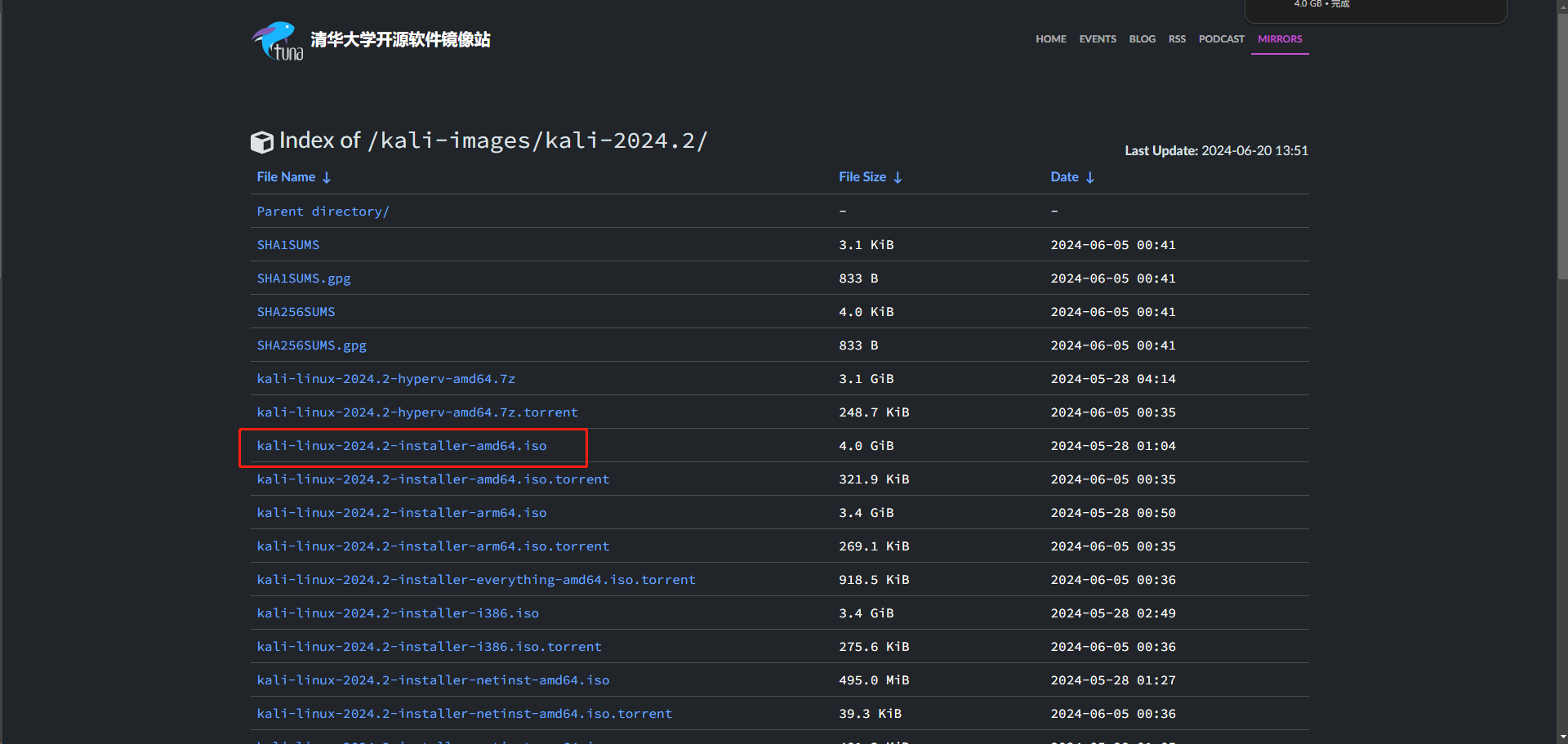
Task: Go to the BLOG page
Action: pyautogui.click(x=1142, y=39)
